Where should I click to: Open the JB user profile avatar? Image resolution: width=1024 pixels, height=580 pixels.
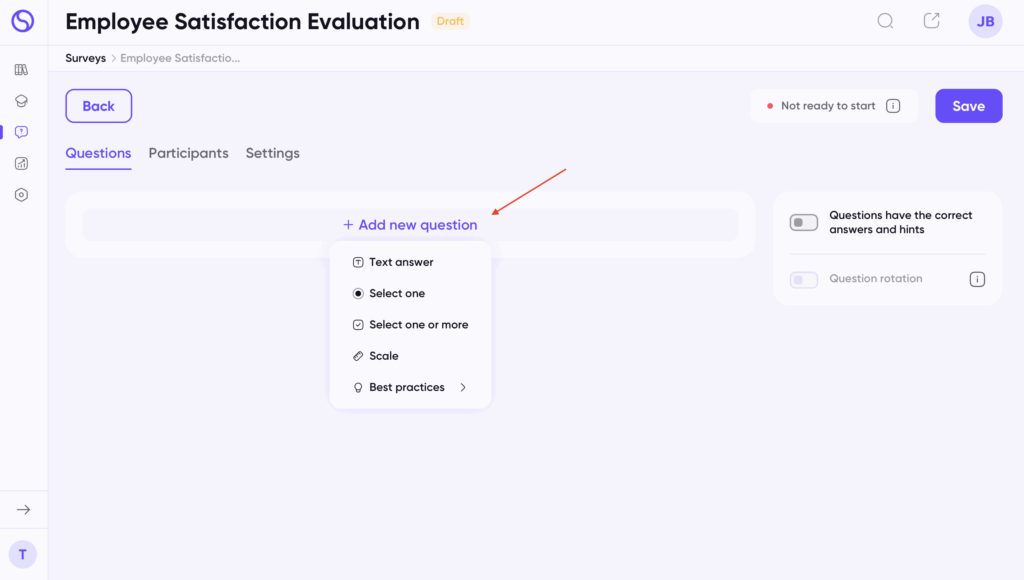pyautogui.click(x=985, y=21)
